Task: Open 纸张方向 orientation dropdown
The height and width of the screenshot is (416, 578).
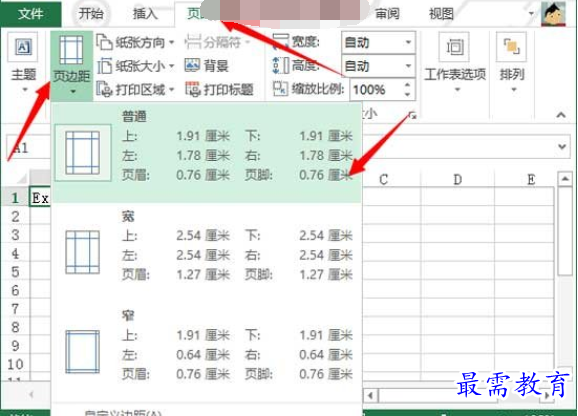Action: click(x=135, y=42)
